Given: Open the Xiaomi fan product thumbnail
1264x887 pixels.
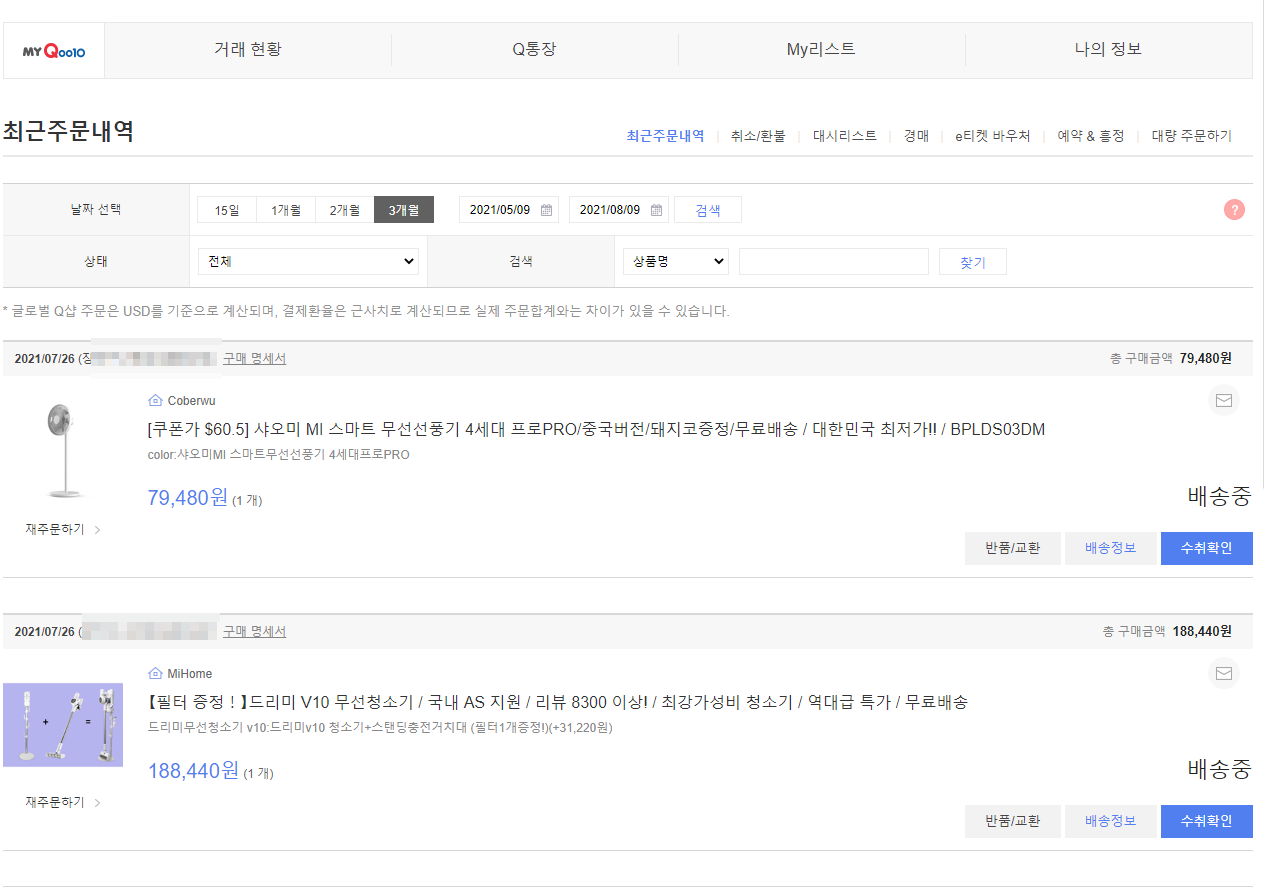Looking at the screenshot, I should [x=65, y=450].
